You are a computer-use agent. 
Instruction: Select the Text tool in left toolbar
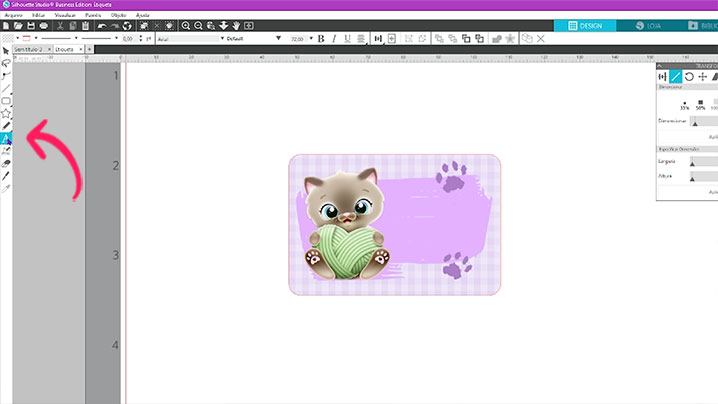6,138
